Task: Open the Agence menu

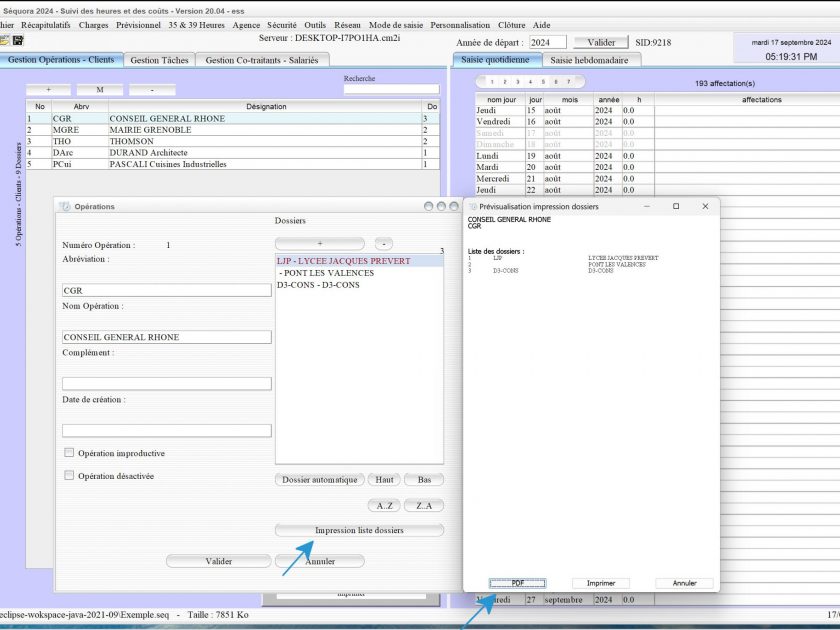Action: click(246, 25)
